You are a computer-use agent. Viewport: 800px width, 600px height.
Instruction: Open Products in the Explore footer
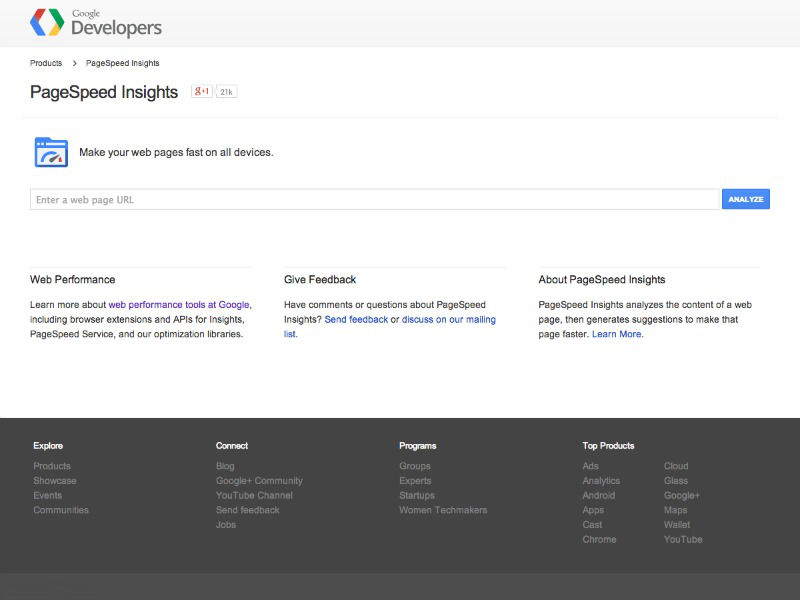point(52,466)
